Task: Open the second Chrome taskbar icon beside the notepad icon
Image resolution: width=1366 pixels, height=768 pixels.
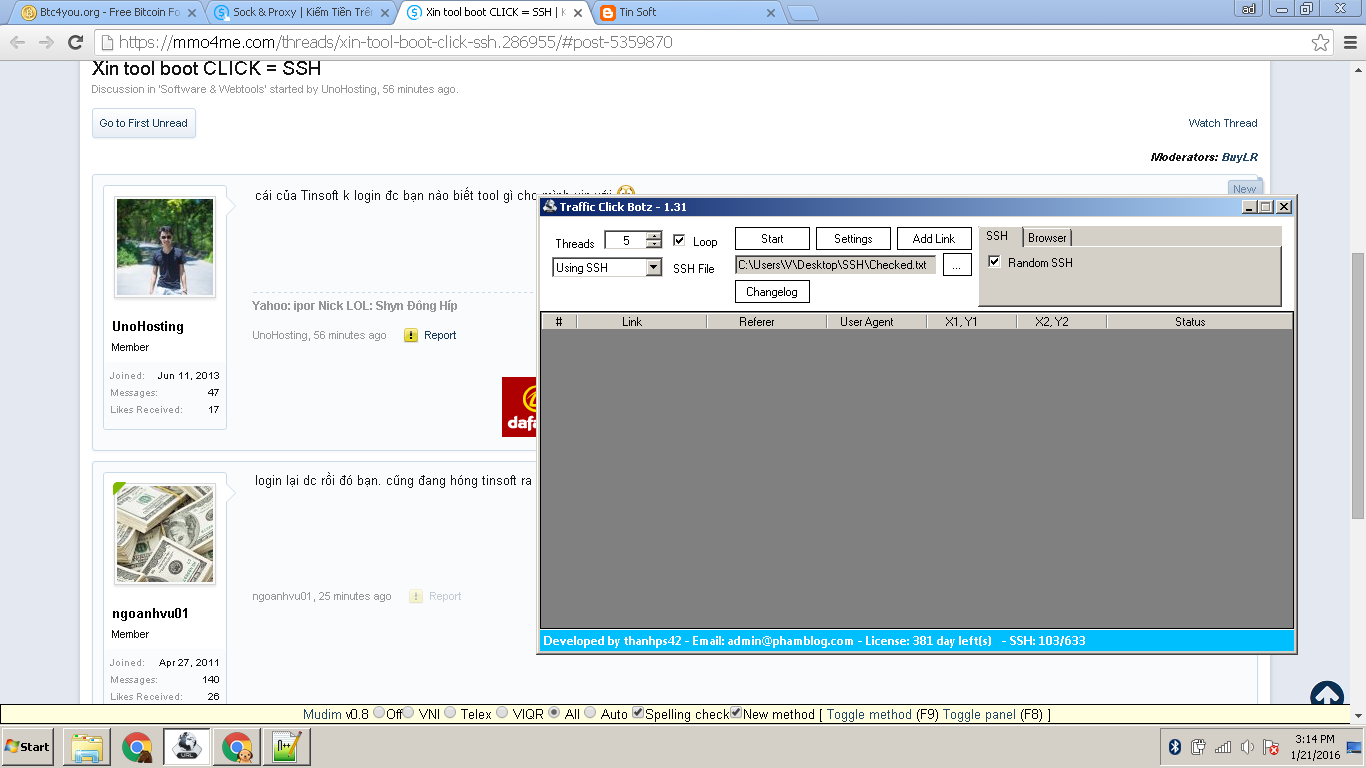Action: tap(237, 746)
